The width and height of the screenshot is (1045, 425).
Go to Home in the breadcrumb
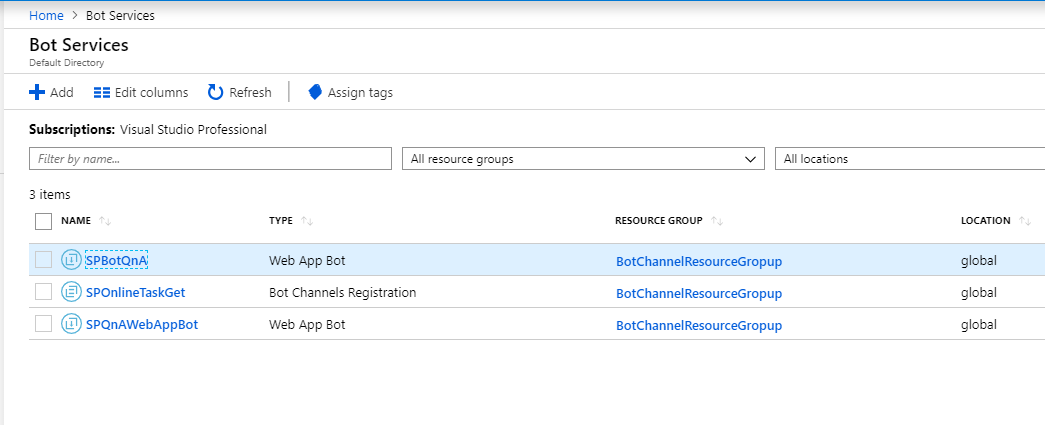[47, 15]
